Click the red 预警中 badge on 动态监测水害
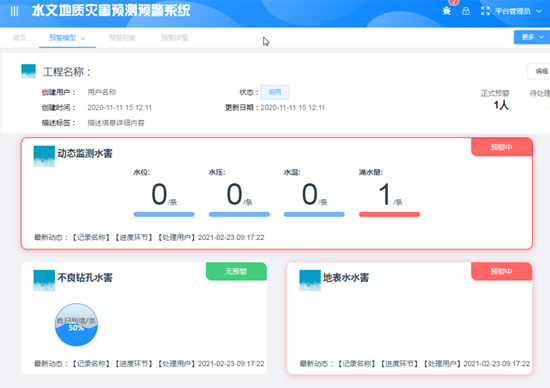The image size is (550, 388). [502, 147]
